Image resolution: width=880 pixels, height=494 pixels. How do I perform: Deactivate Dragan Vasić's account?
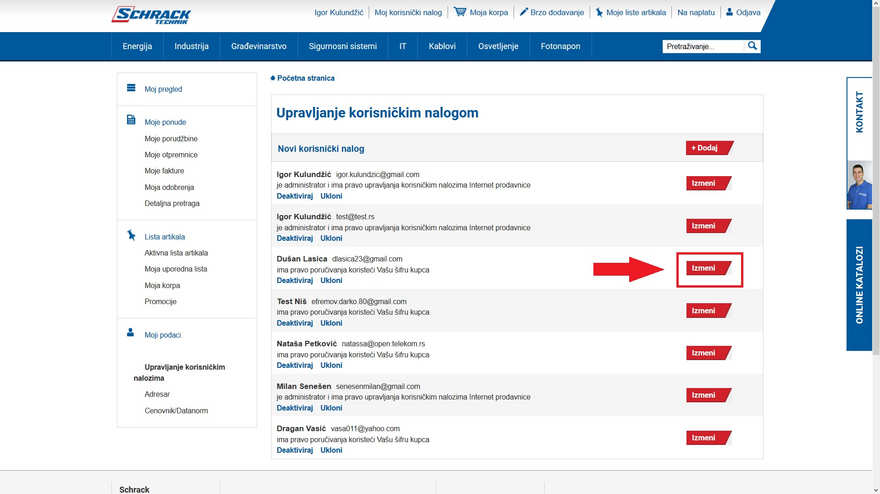pos(295,450)
